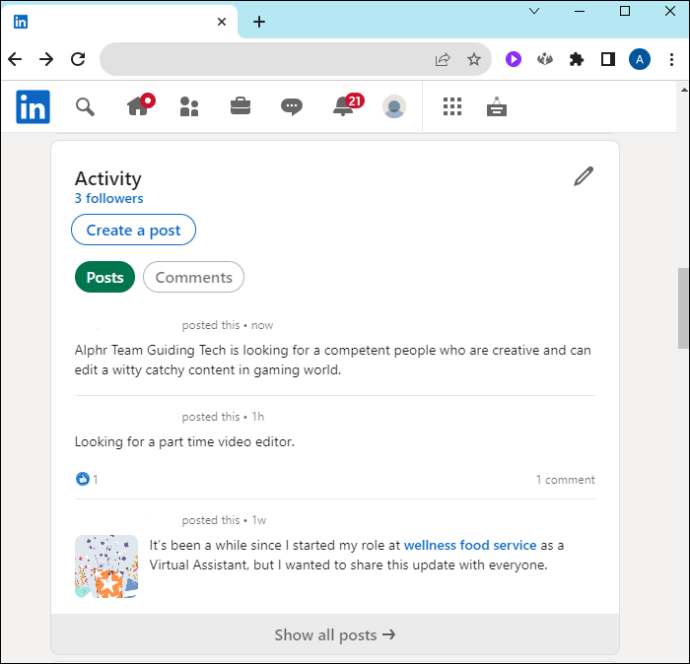Screen dimensions: 690x664
Task: Go to the LinkedIn Home feed icon
Action: [140, 105]
